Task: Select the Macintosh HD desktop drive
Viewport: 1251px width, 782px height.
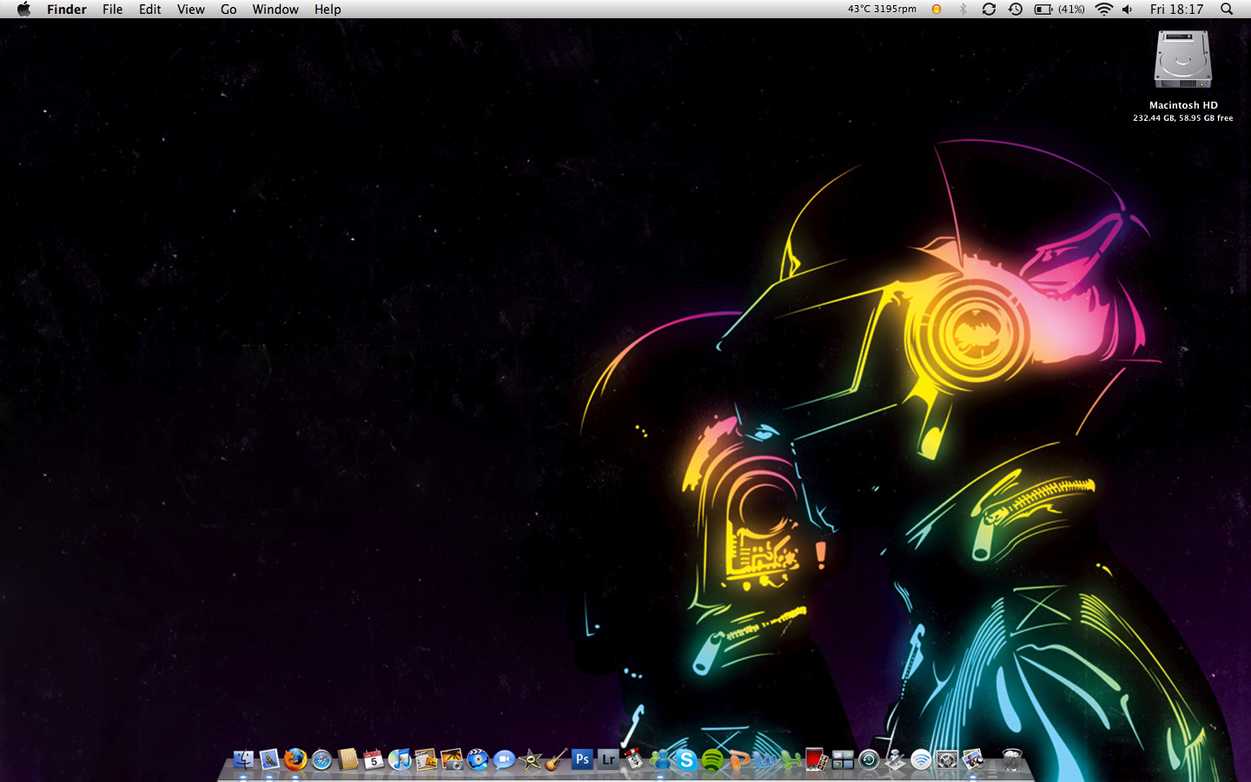Action: tap(1183, 59)
